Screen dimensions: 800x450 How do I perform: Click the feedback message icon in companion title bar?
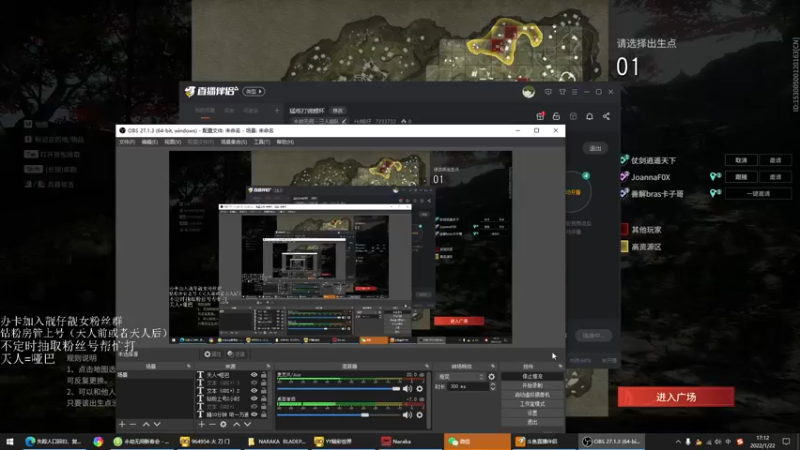pyautogui.click(x=548, y=92)
